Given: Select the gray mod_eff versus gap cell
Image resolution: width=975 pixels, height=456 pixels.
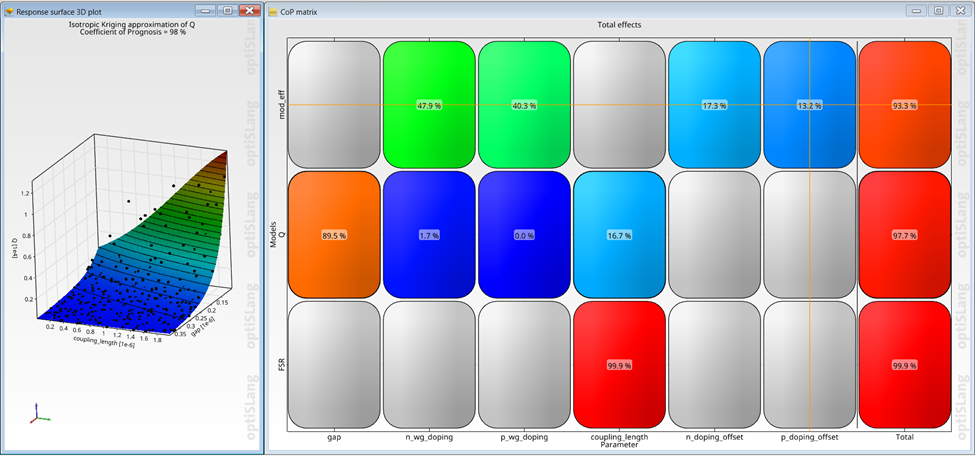Looking at the screenshot, I should 334,105.
